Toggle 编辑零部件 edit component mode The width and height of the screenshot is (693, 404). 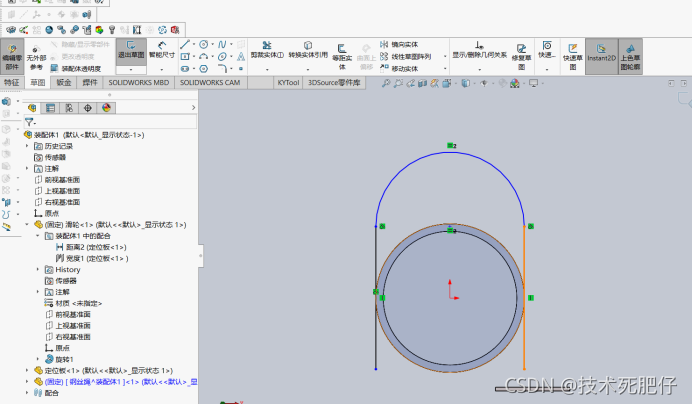pyautogui.click(x=12, y=56)
